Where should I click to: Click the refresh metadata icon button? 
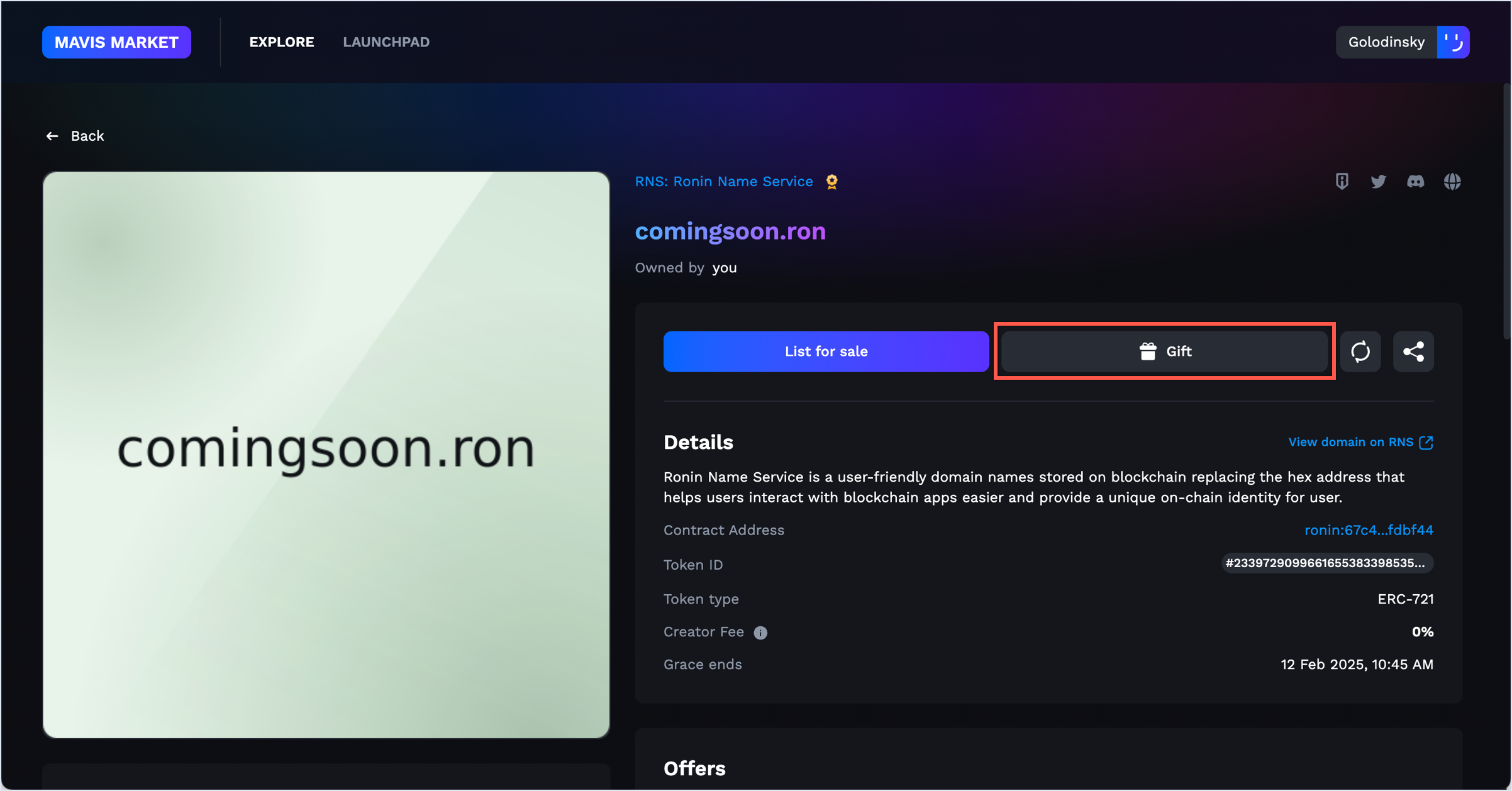pyautogui.click(x=1360, y=351)
